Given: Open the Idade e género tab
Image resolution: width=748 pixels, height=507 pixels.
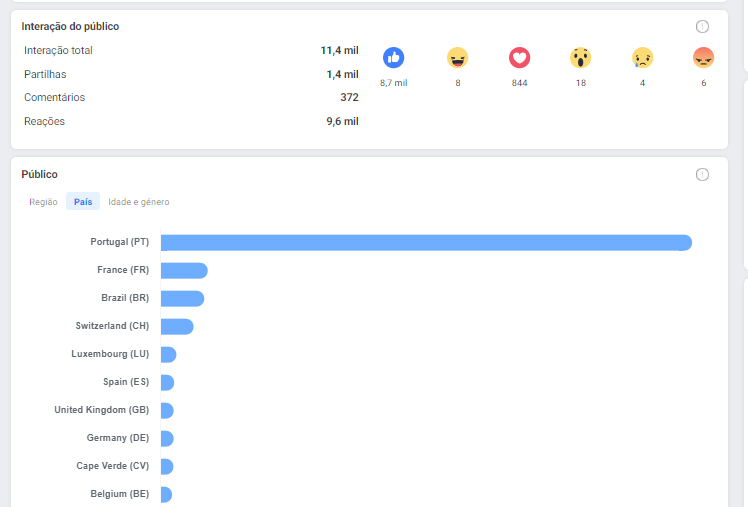Looking at the screenshot, I should [139, 202].
